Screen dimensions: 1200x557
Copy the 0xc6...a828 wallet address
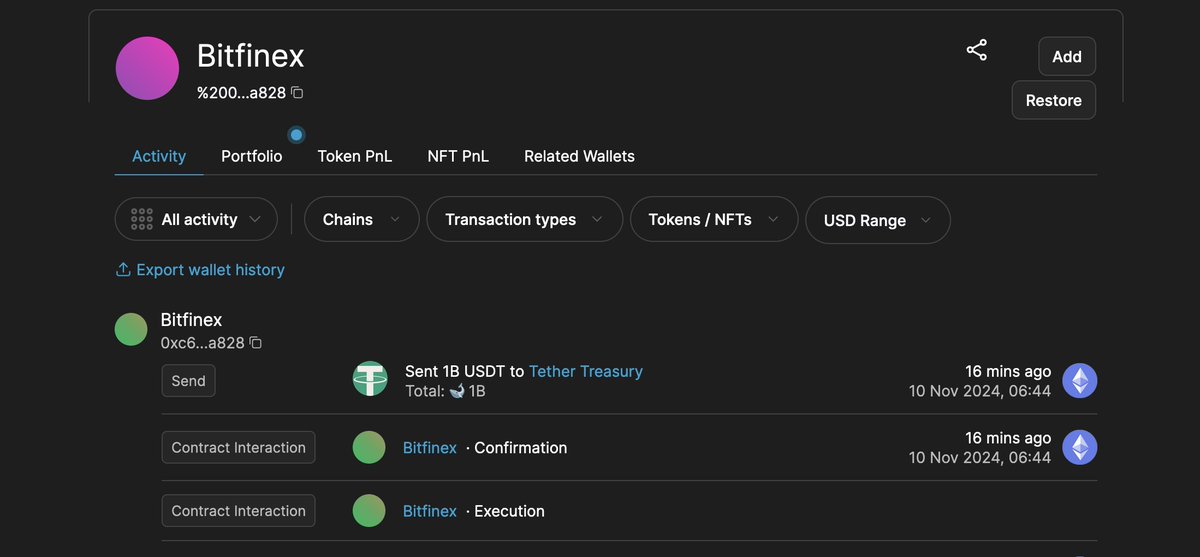pyautogui.click(x=255, y=343)
